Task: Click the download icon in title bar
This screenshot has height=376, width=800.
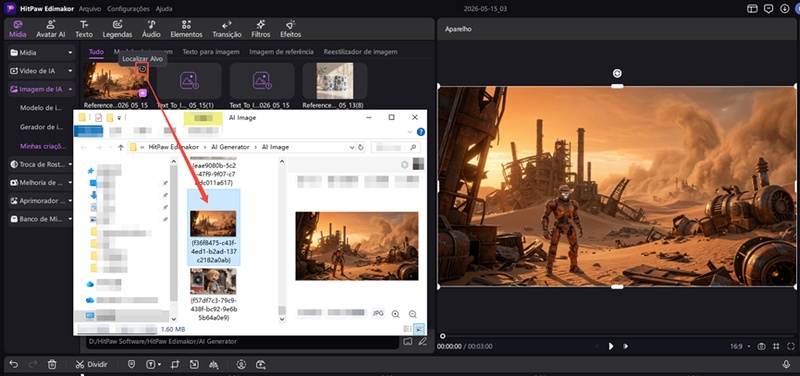Action: [785, 9]
